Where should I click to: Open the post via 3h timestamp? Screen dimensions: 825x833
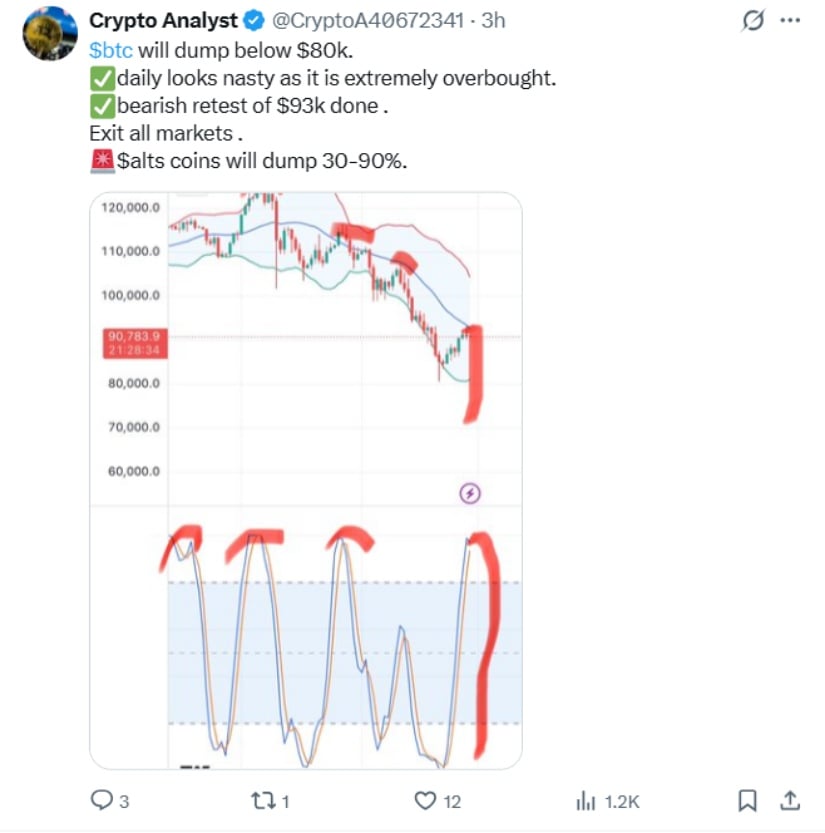pos(493,21)
